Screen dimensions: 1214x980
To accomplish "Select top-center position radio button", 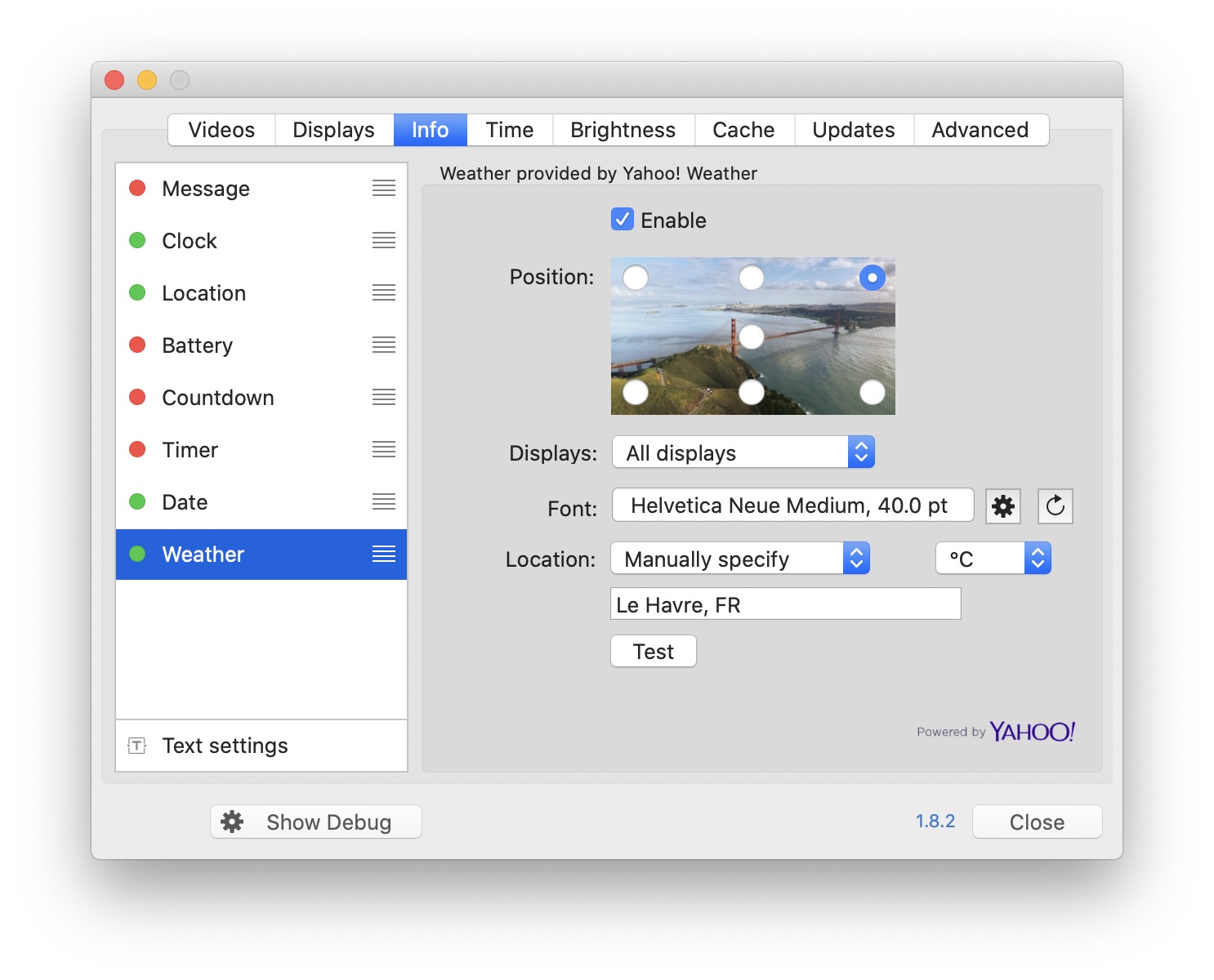I will coord(752,278).
